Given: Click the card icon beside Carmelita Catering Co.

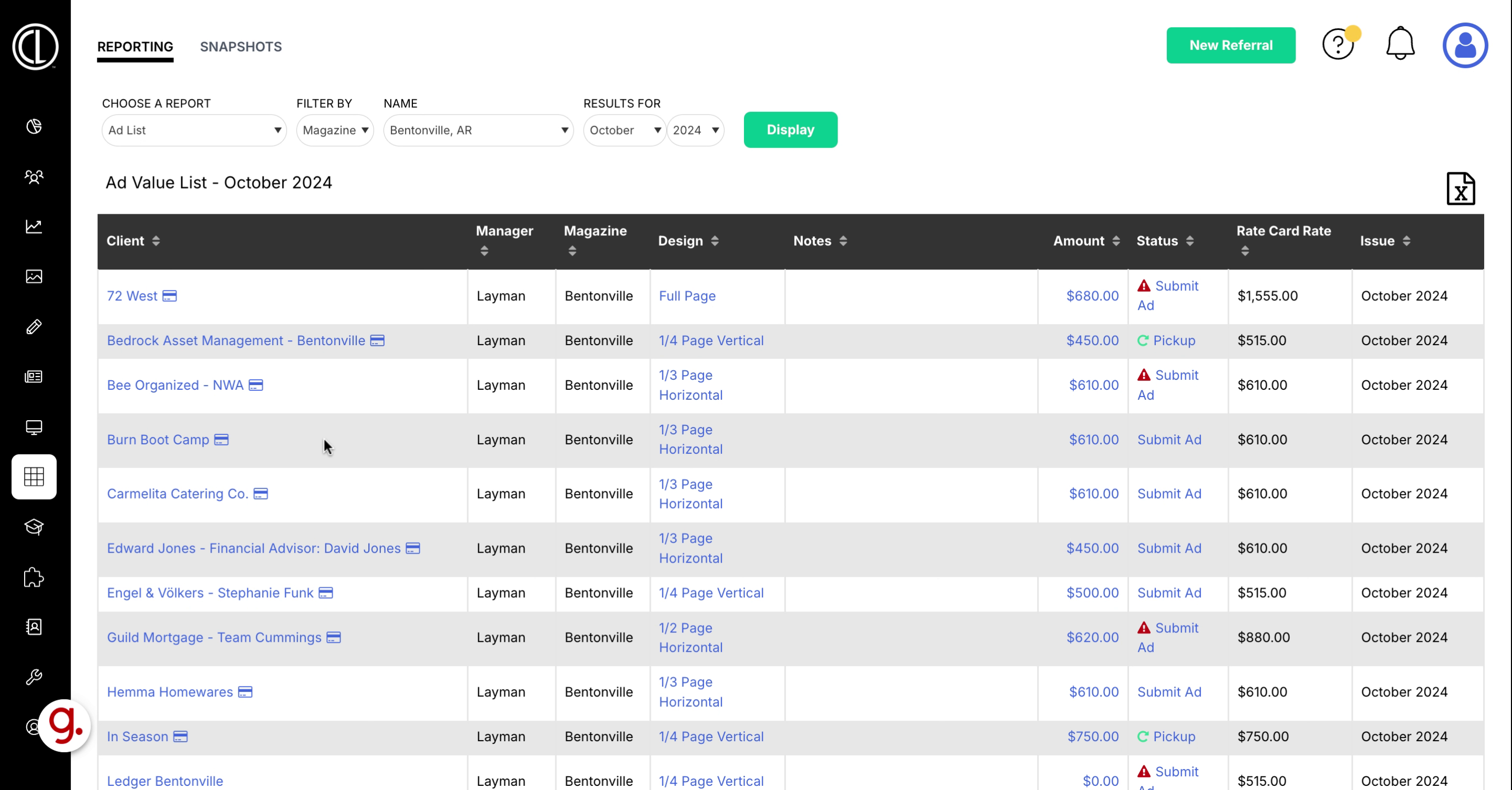Looking at the screenshot, I should click(x=261, y=494).
